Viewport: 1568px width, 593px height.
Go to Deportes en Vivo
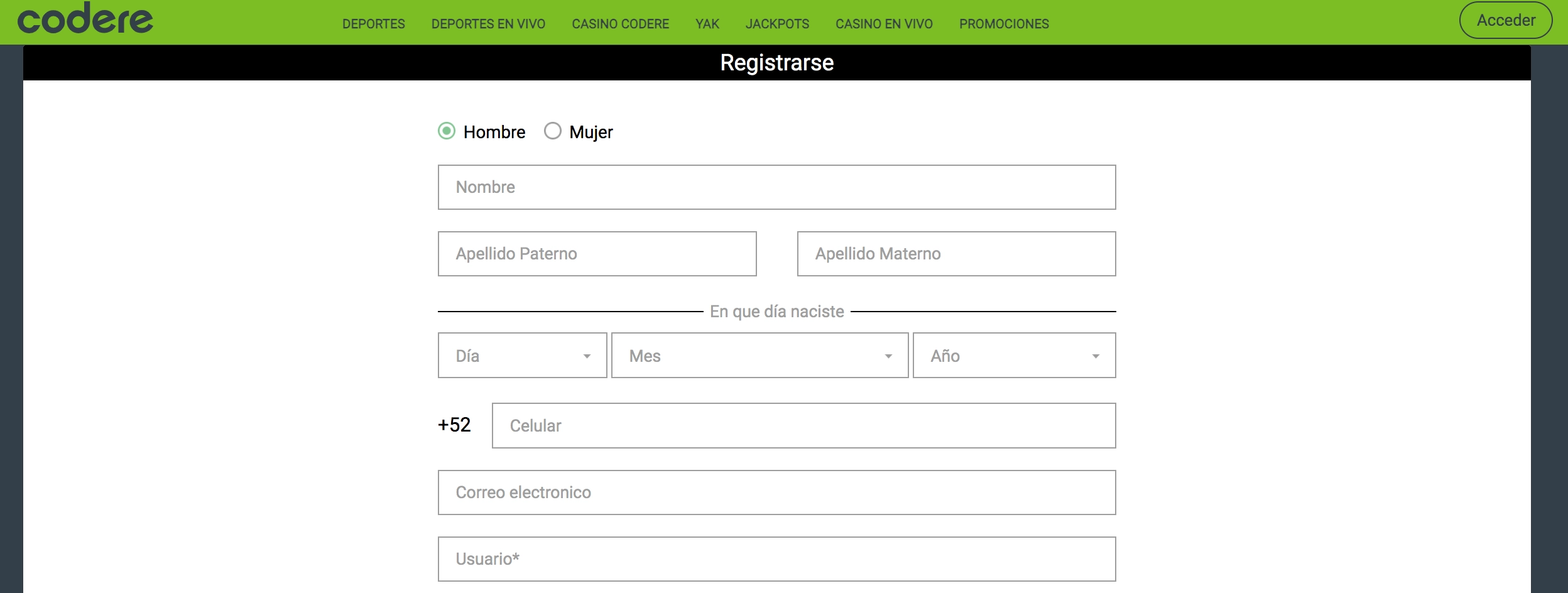[488, 24]
